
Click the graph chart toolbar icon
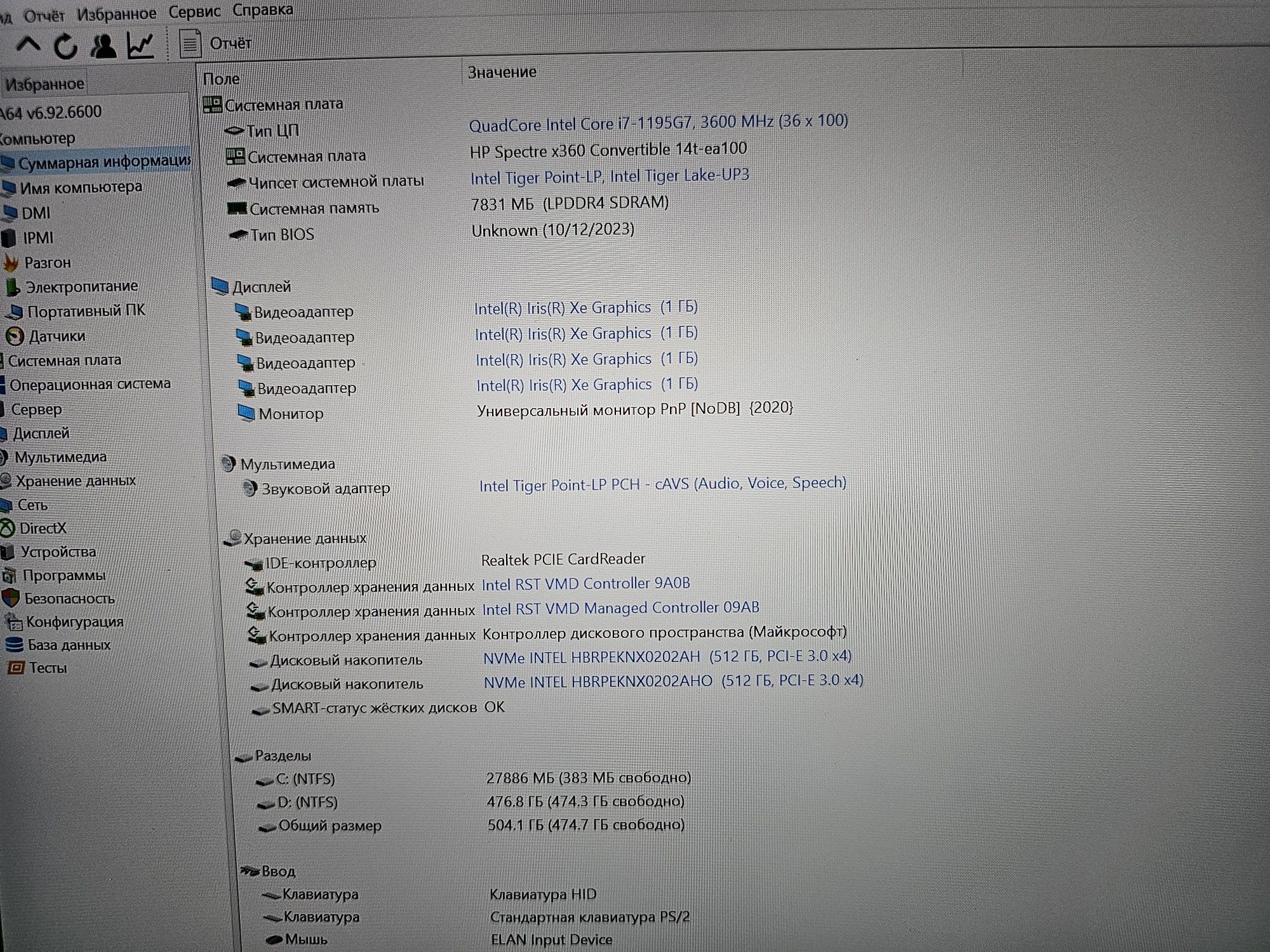(x=140, y=45)
